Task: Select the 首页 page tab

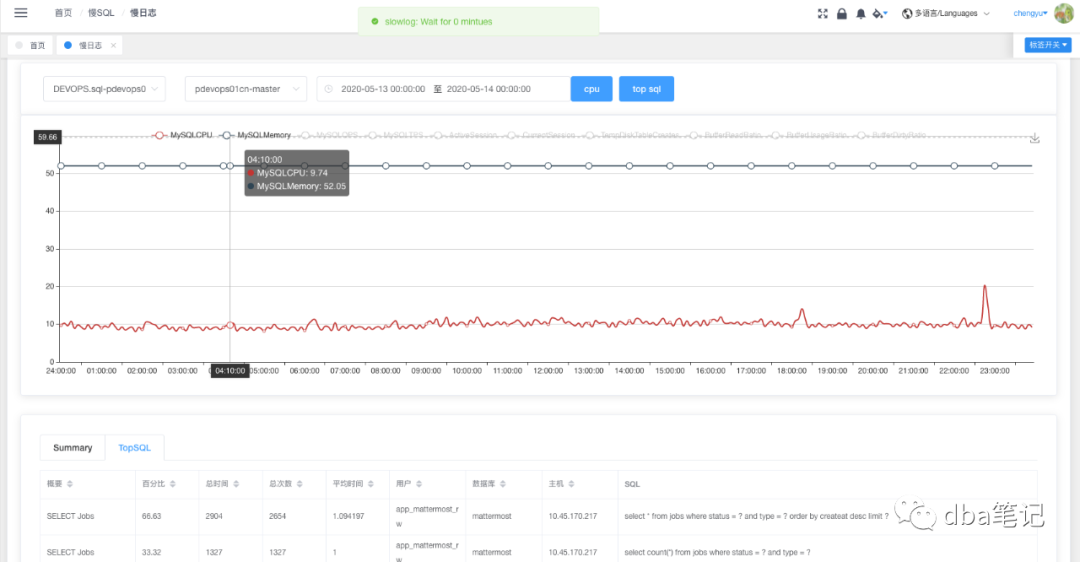Action: coord(31,46)
